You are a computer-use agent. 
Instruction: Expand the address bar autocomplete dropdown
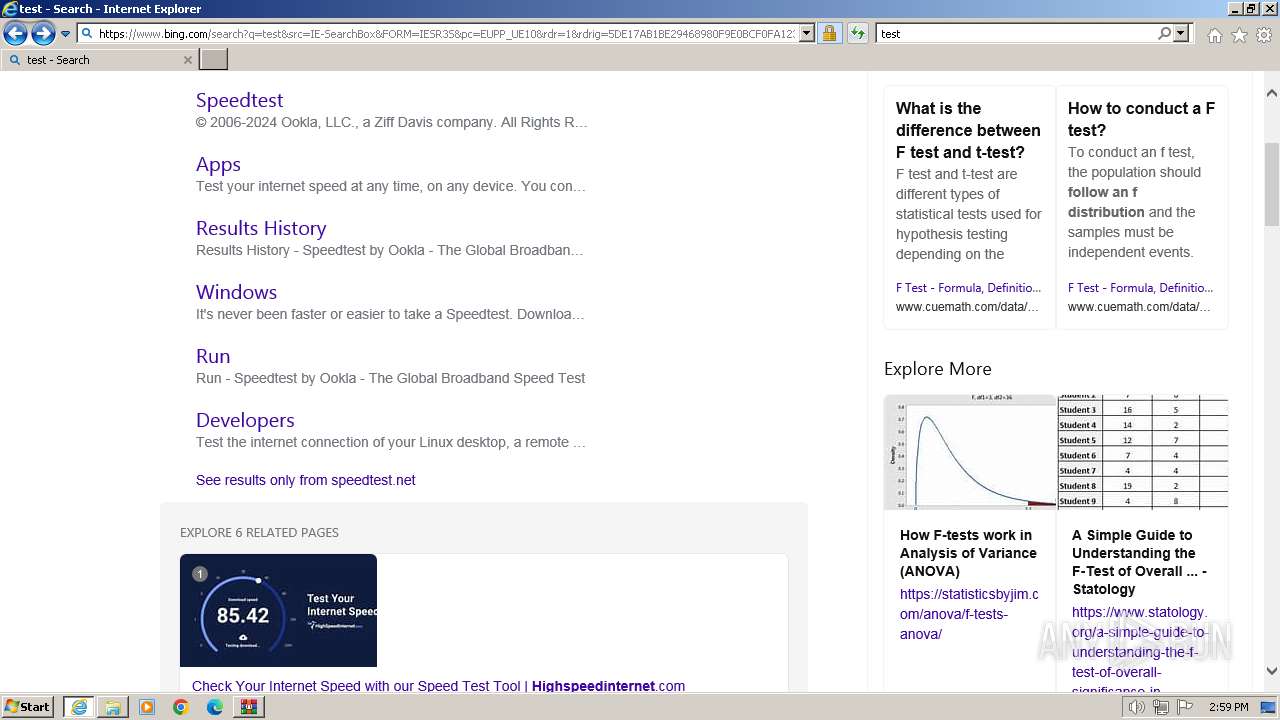point(807,34)
